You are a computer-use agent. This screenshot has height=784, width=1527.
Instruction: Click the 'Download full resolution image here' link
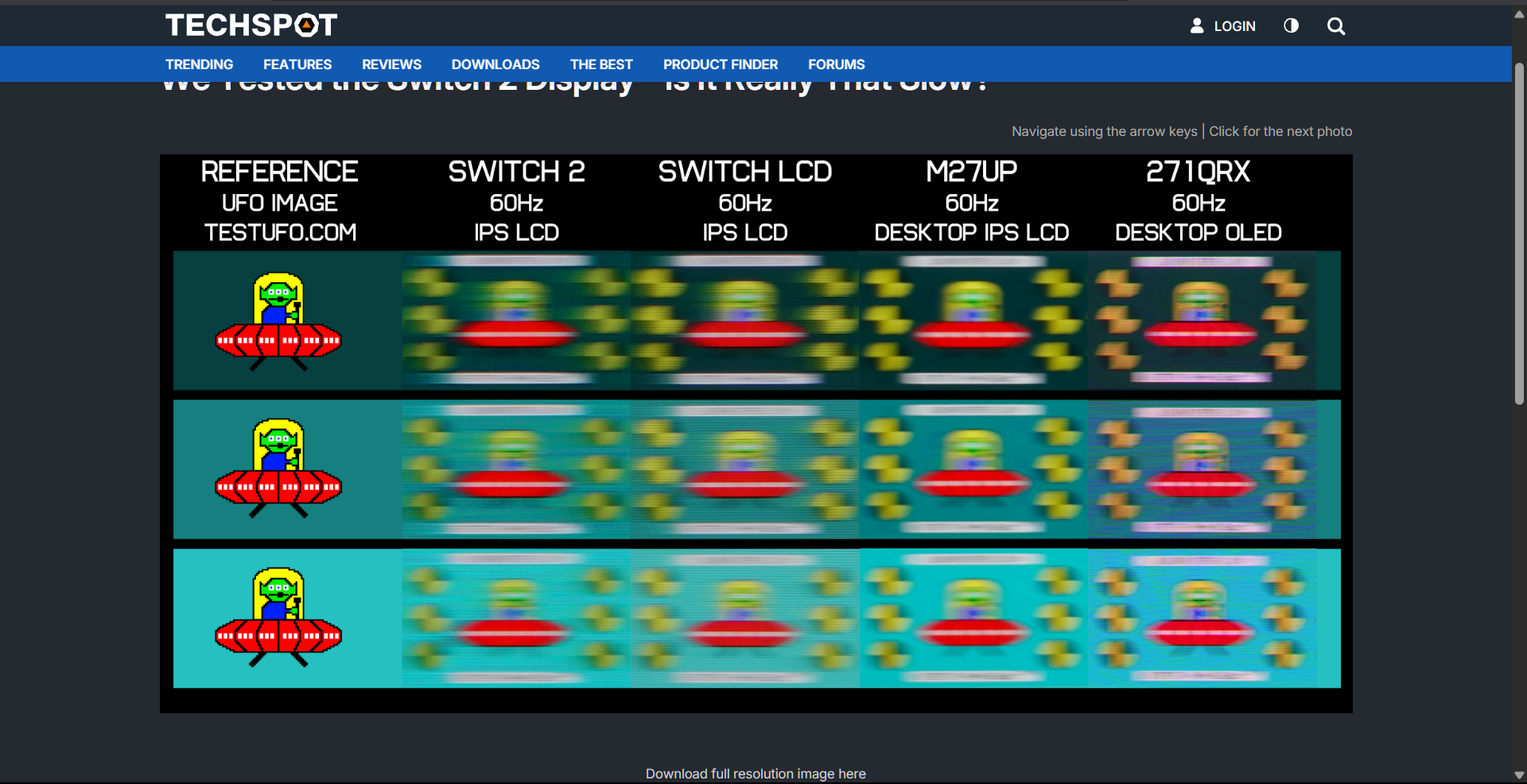tap(755, 773)
